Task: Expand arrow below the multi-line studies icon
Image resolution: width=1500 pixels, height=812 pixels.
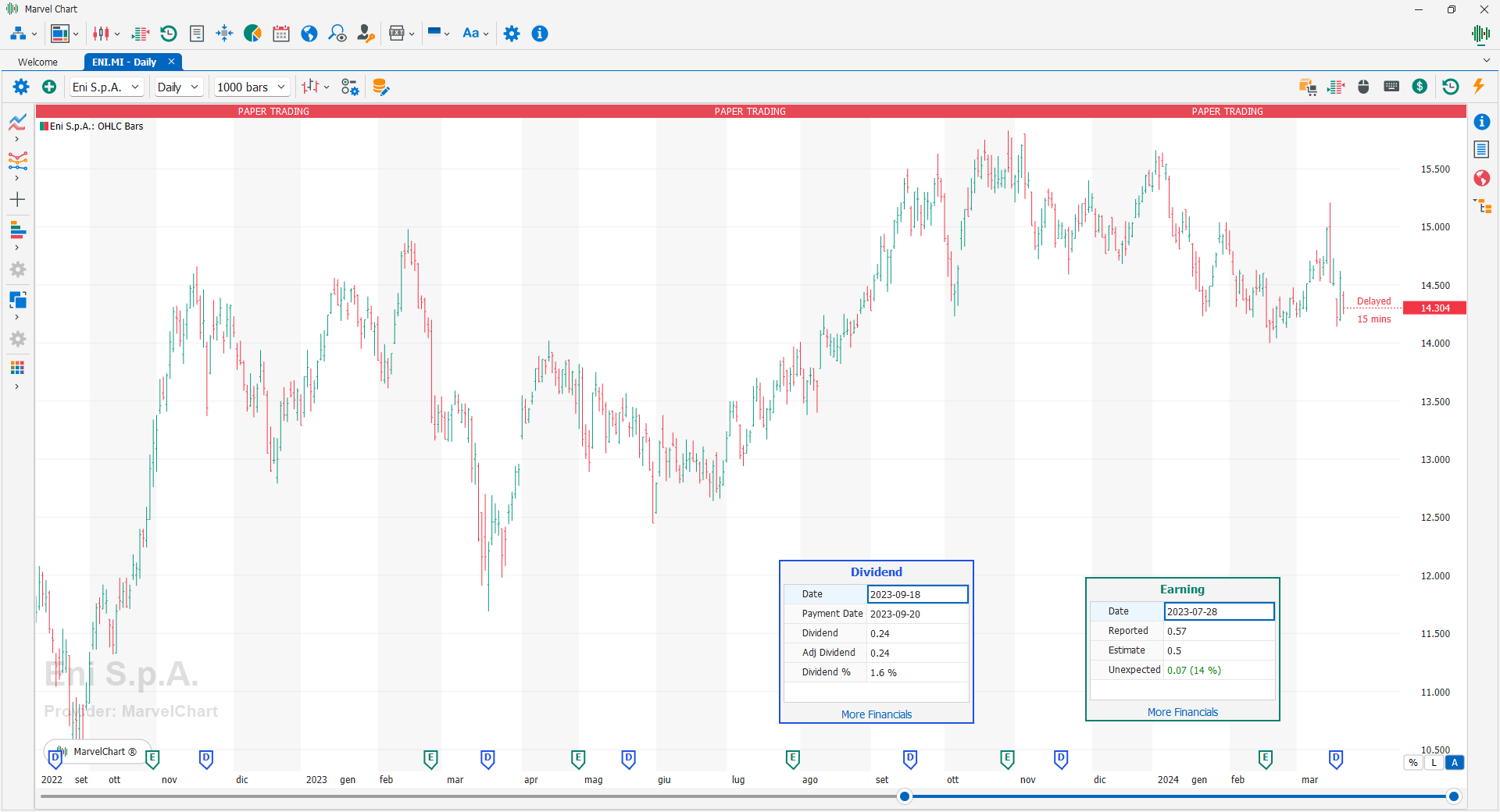Action: pyautogui.click(x=17, y=178)
